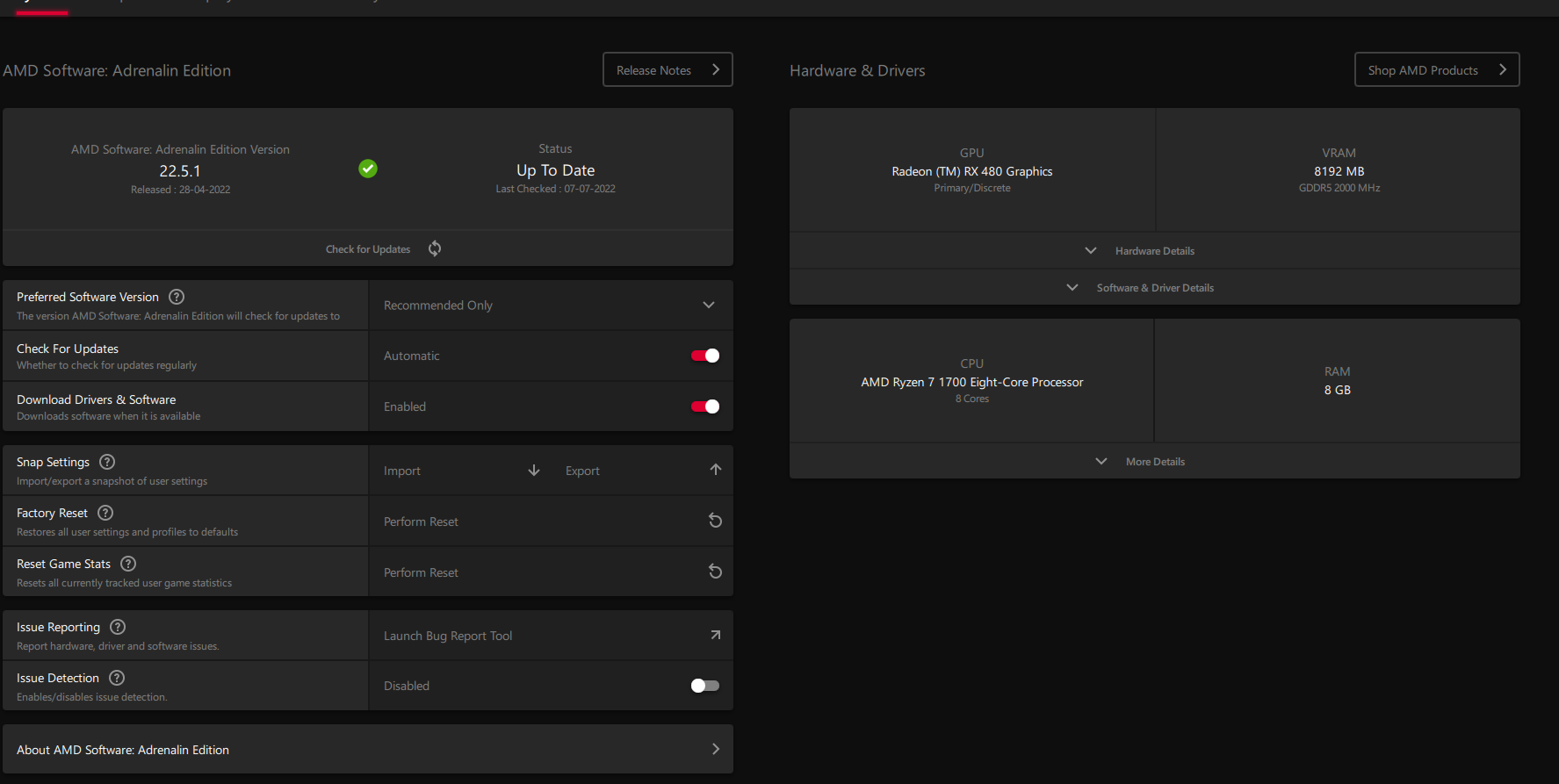Click the Launch Bug Report Tool arrow icon
The height and width of the screenshot is (784, 1559).
click(x=715, y=635)
